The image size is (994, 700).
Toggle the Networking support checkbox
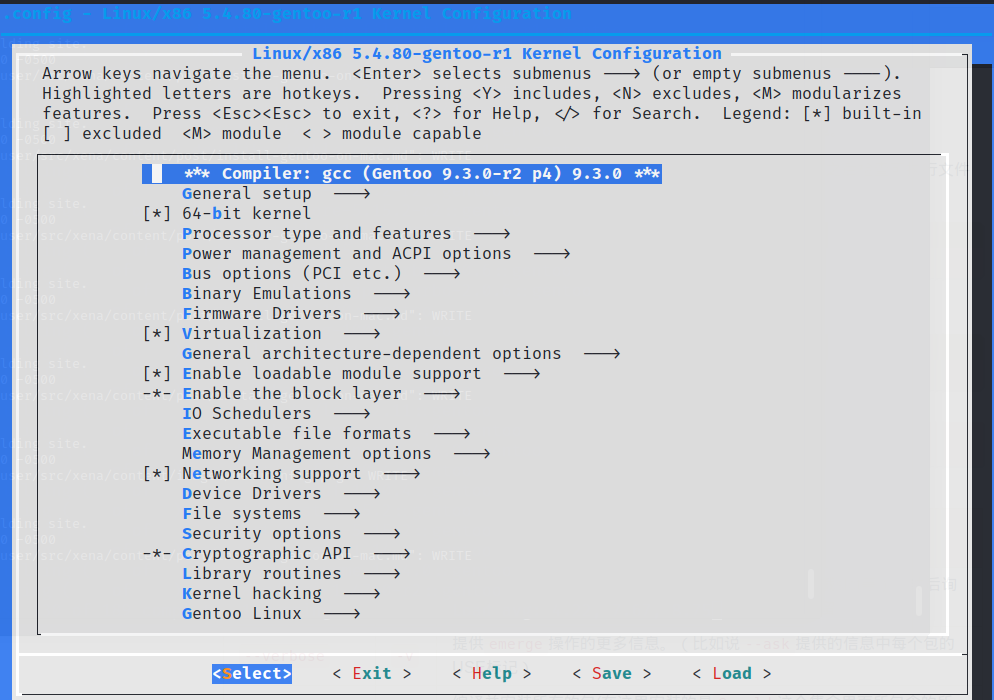click(x=157, y=474)
